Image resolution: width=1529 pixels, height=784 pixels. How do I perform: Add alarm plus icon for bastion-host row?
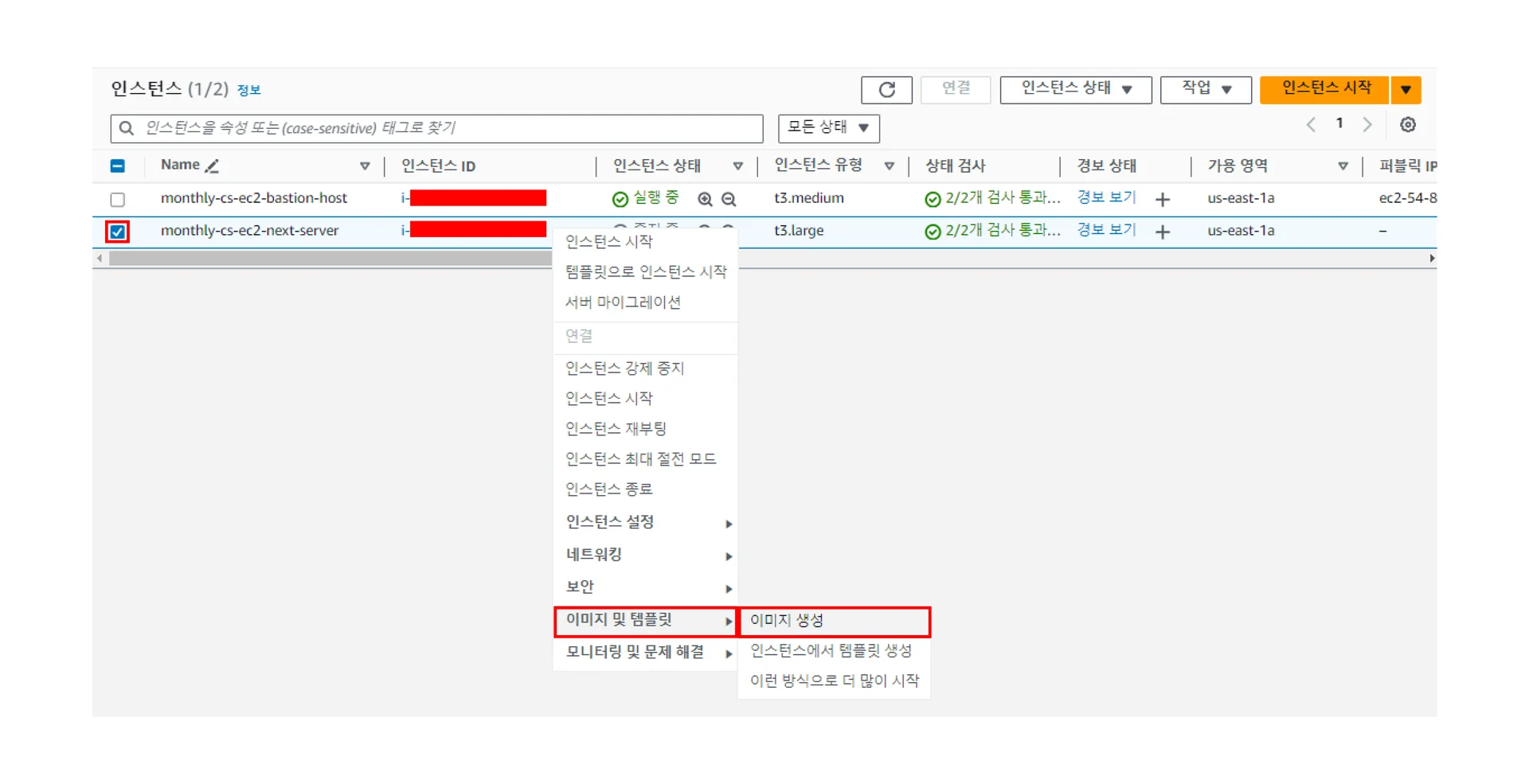point(1163,199)
